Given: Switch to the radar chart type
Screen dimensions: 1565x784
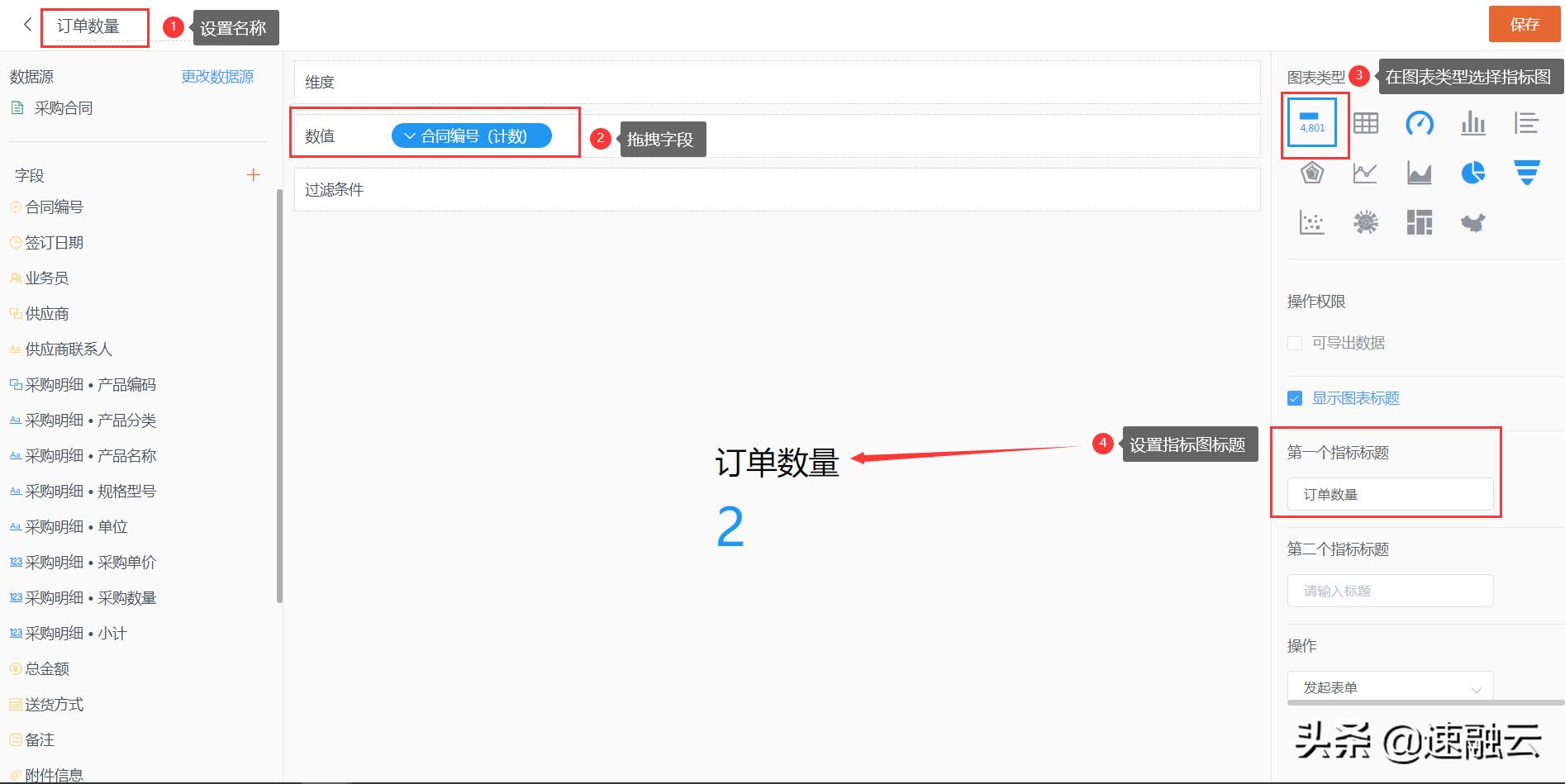Looking at the screenshot, I should click(1312, 173).
